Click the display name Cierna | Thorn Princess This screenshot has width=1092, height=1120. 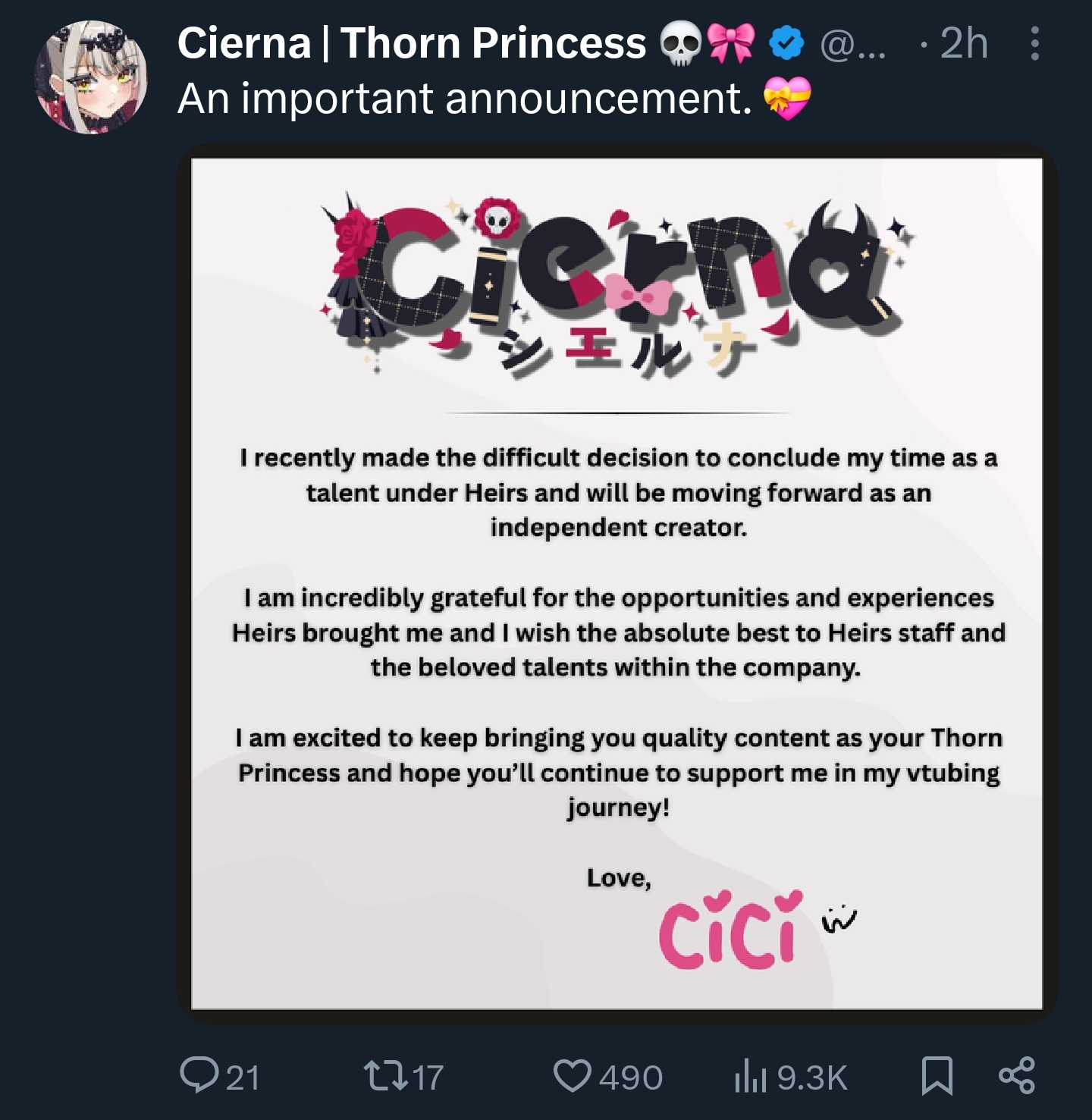coord(411,43)
